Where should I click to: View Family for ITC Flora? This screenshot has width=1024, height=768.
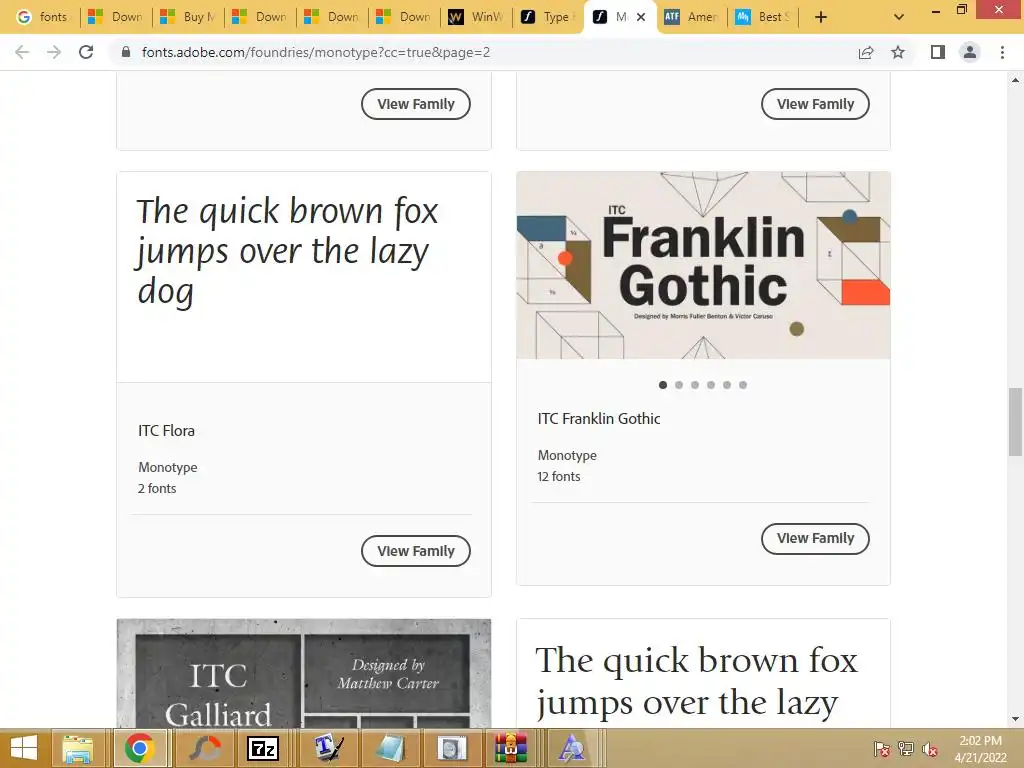(x=416, y=551)
